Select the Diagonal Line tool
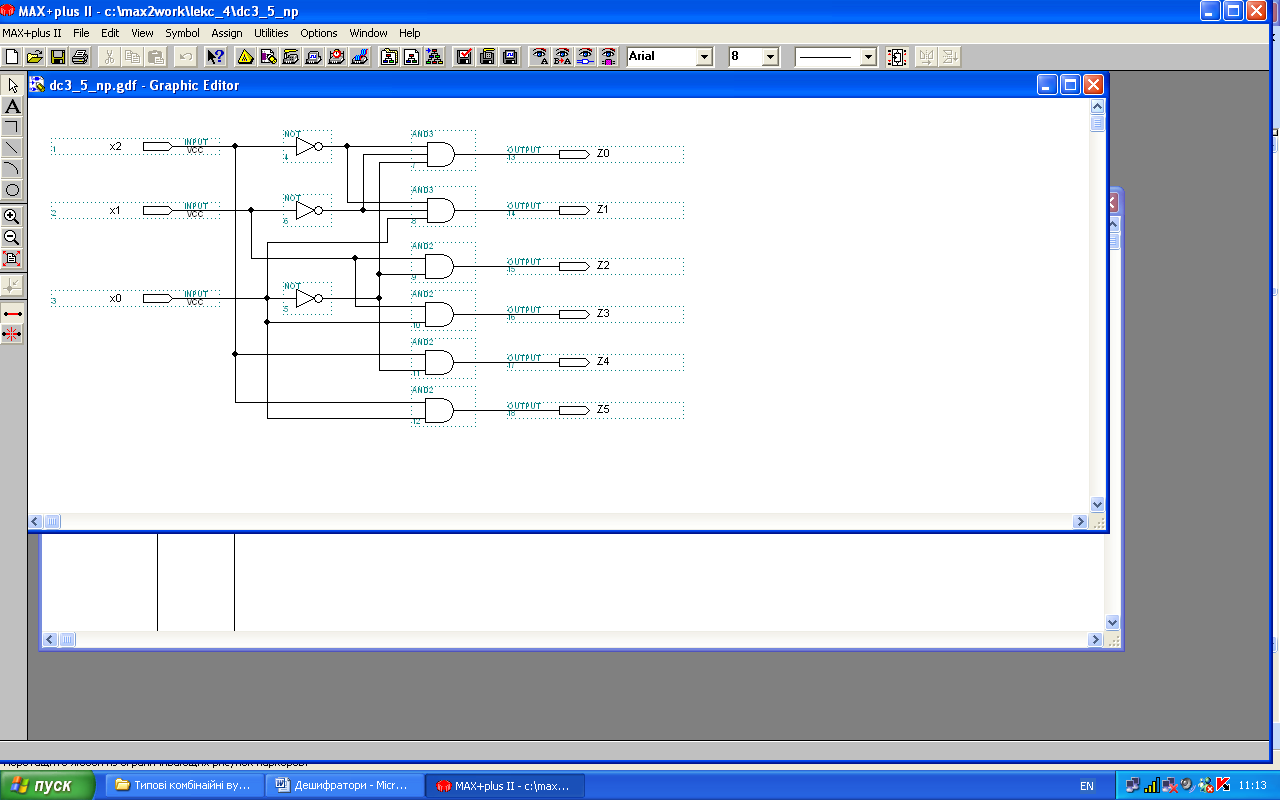The height and width of the screenshot is (800, 1280). (x=12, y=148)
